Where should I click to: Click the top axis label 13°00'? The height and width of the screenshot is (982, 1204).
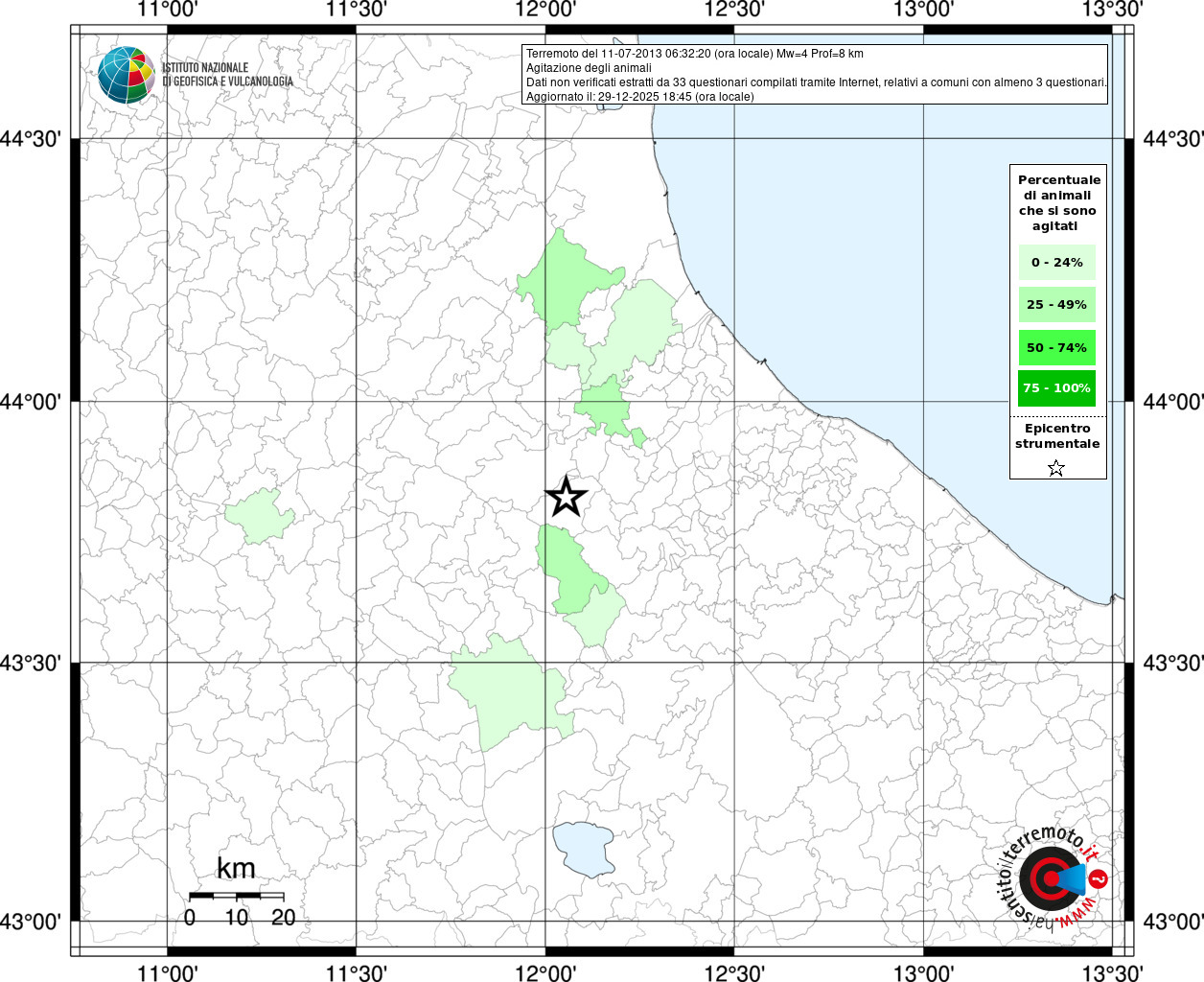coord(924,9)
